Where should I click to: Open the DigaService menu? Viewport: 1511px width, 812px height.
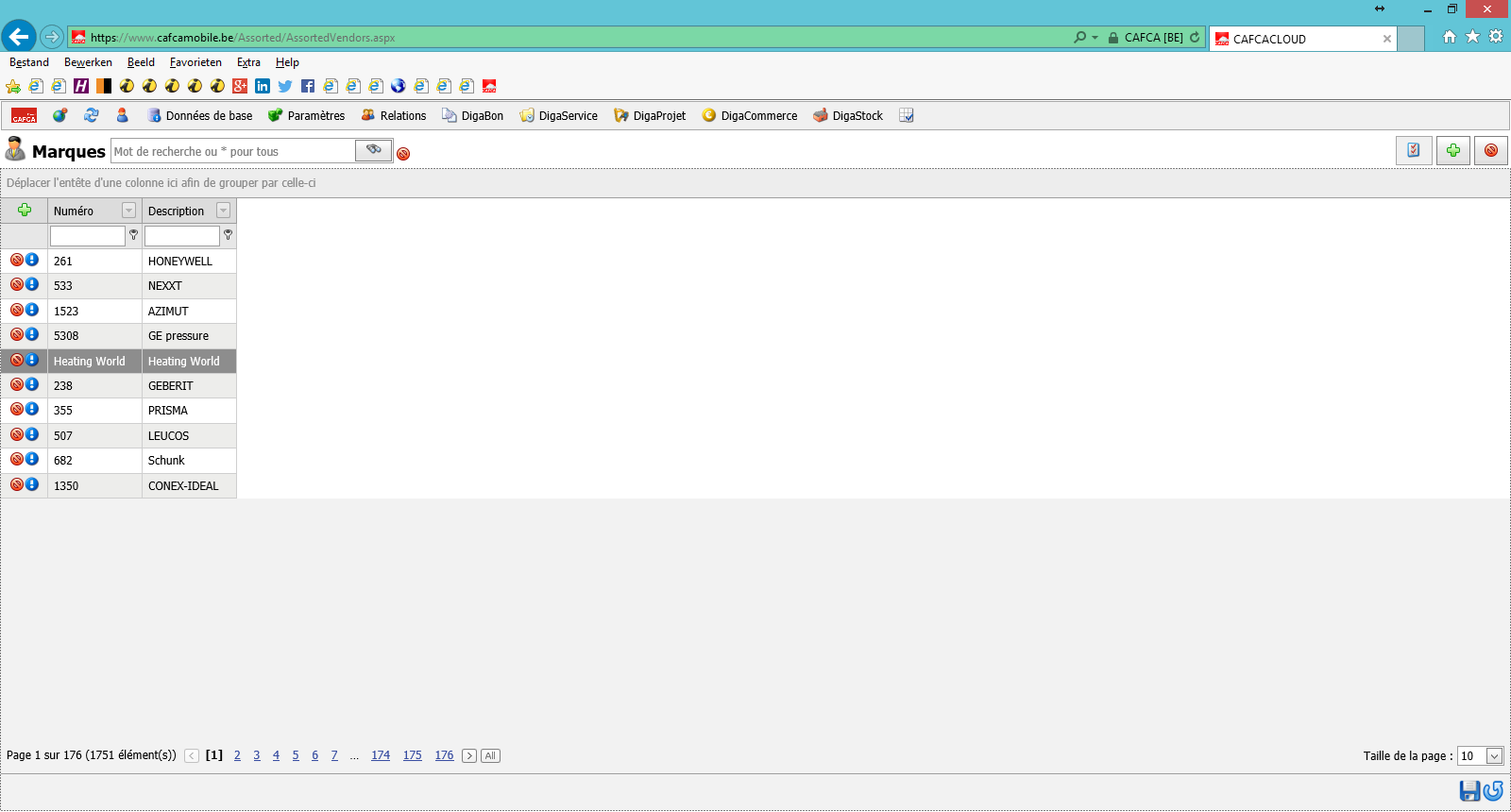[558, 115]
